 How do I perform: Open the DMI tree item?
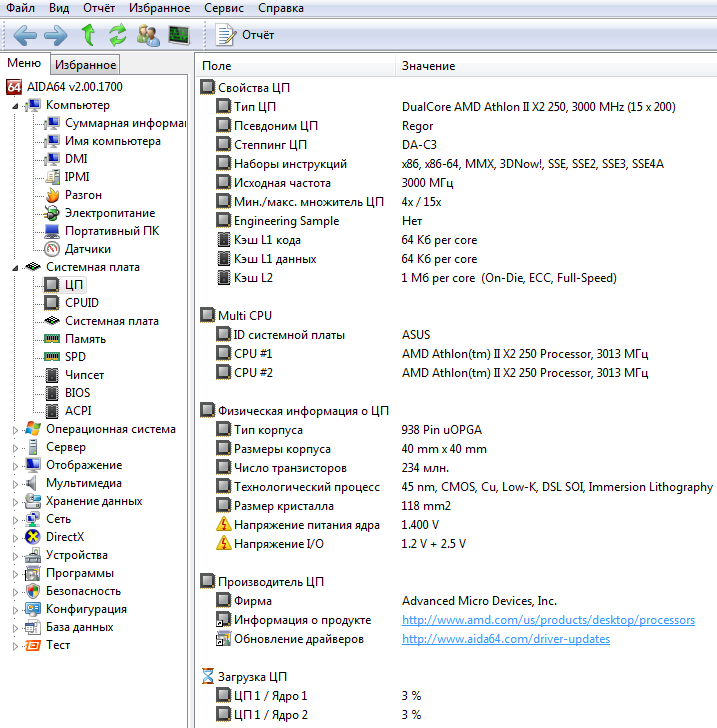click(x=76, y=159)
